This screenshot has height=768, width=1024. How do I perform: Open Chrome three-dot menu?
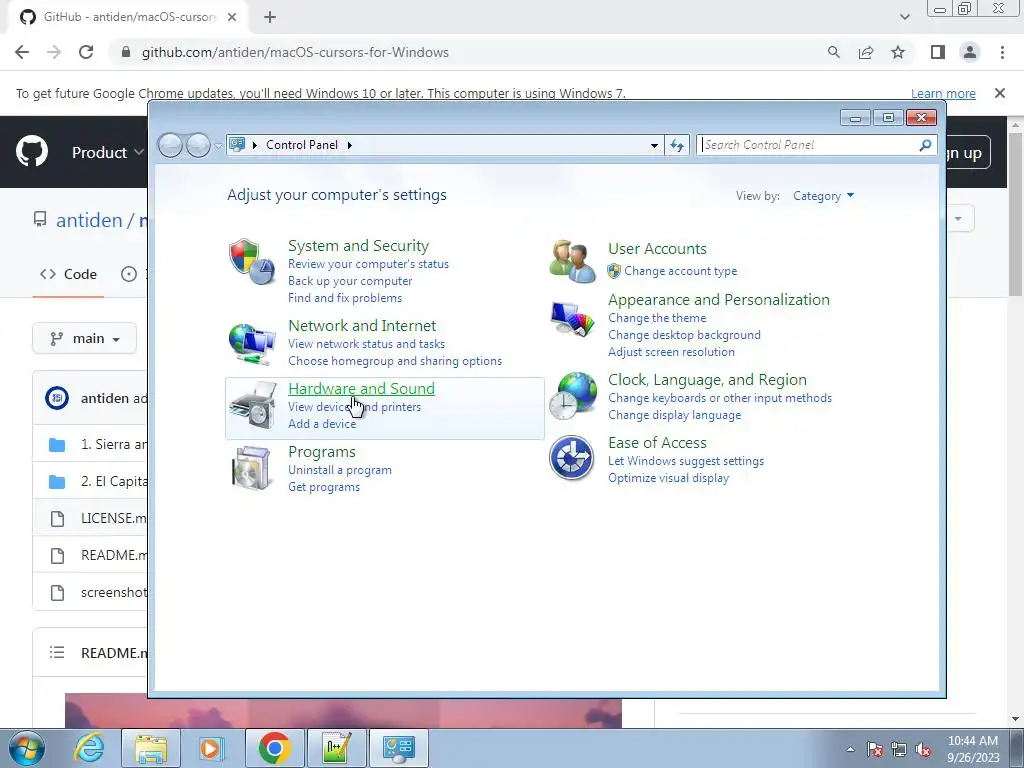(1002, 52)
